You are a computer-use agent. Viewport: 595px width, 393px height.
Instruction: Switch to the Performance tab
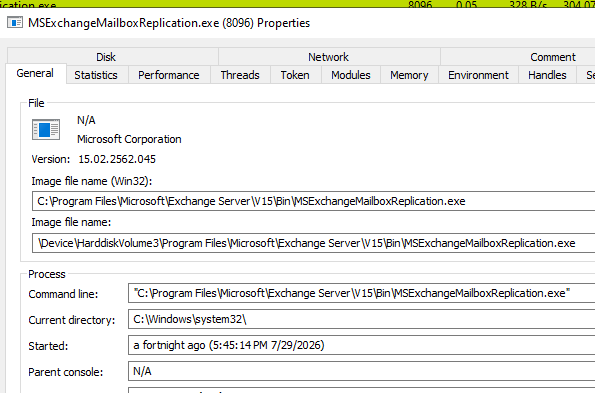click(168, 75)
